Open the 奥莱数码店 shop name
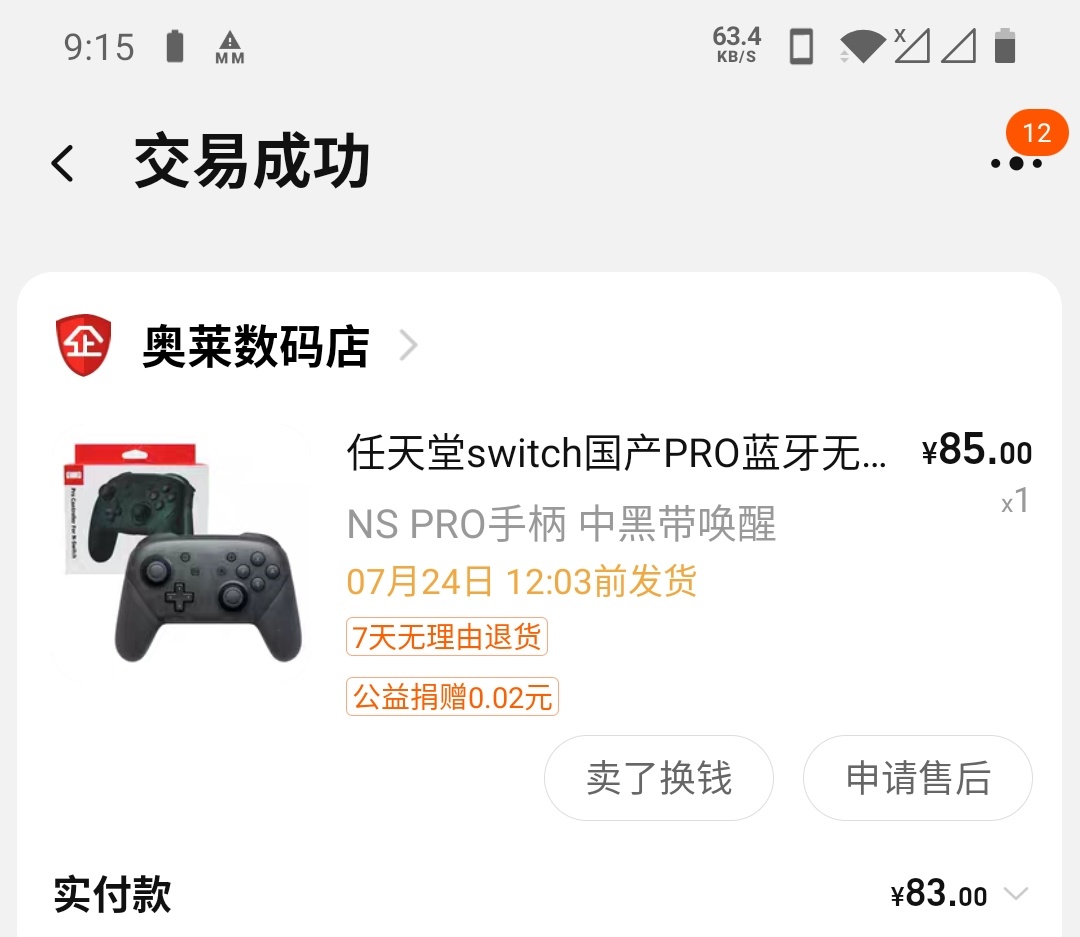Image resolution: width=1080 pixels, height=937 pixels. 256,346
